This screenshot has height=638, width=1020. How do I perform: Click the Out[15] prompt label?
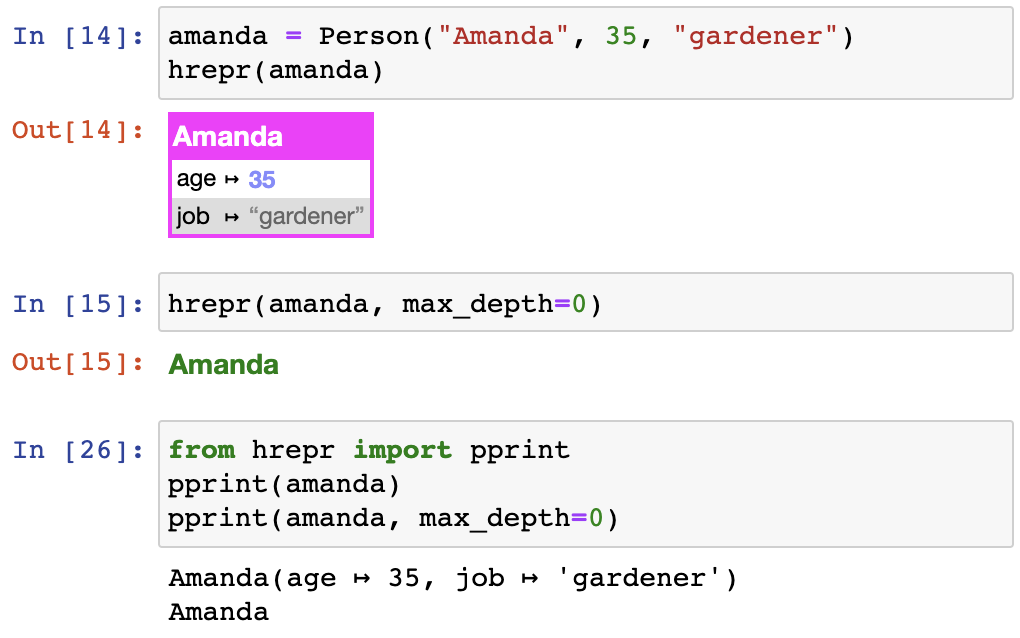pos(78,362)
